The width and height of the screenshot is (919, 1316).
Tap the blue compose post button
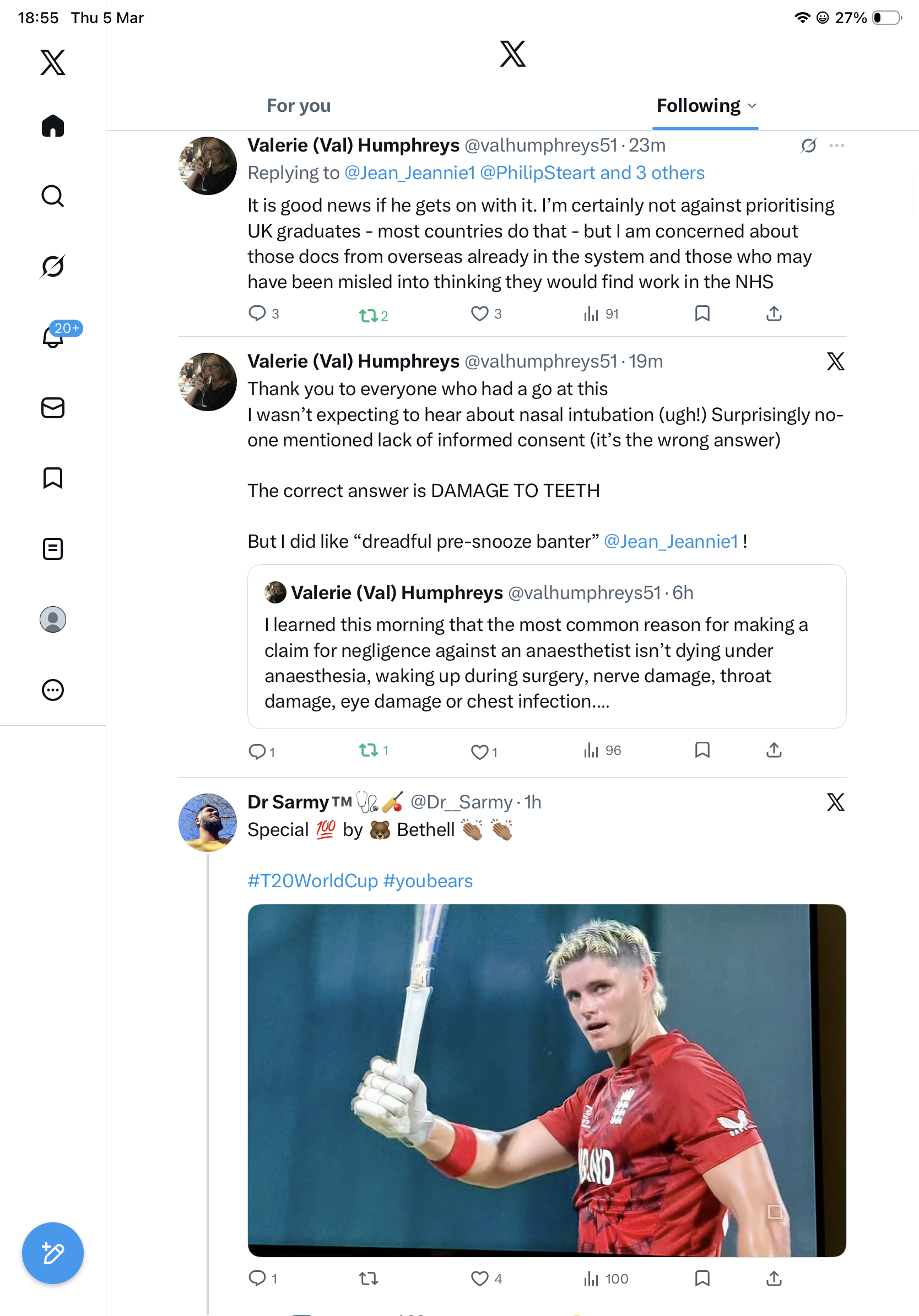53,1253
